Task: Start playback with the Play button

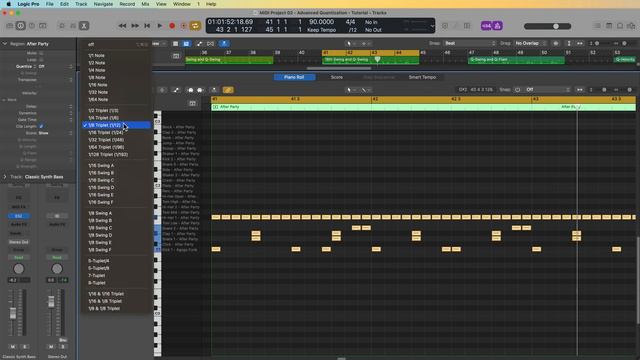Action: pyautogui.click(x=160, y=26)
